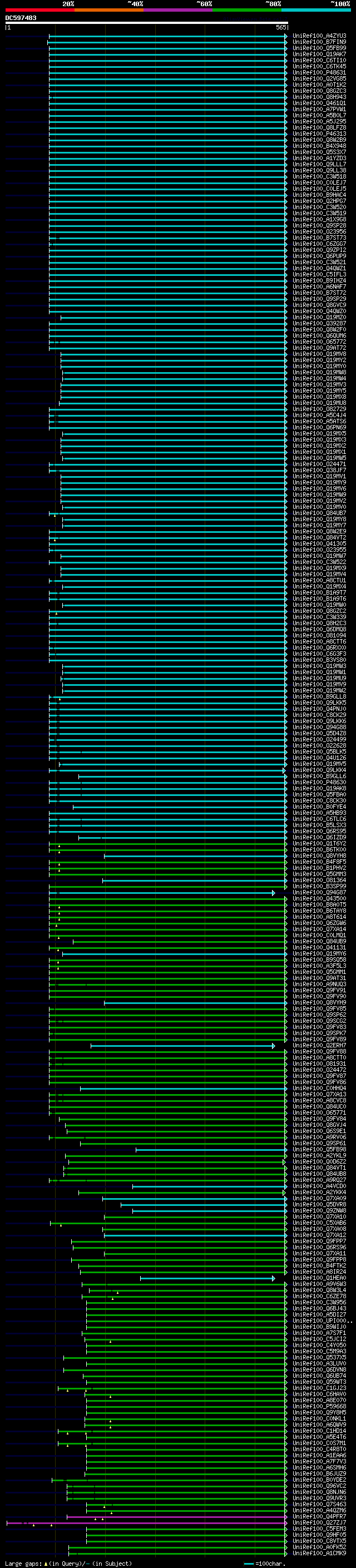Select hit label UniRef100_A1X968
This screenshot has width=356, height=1568.
tap(319, 219)
